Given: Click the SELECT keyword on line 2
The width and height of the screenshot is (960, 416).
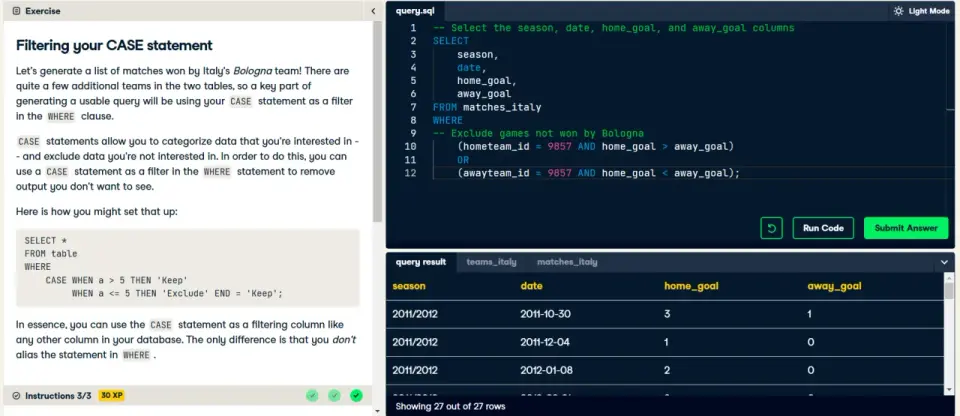Looking at the screenshot, I should (451, 41).
